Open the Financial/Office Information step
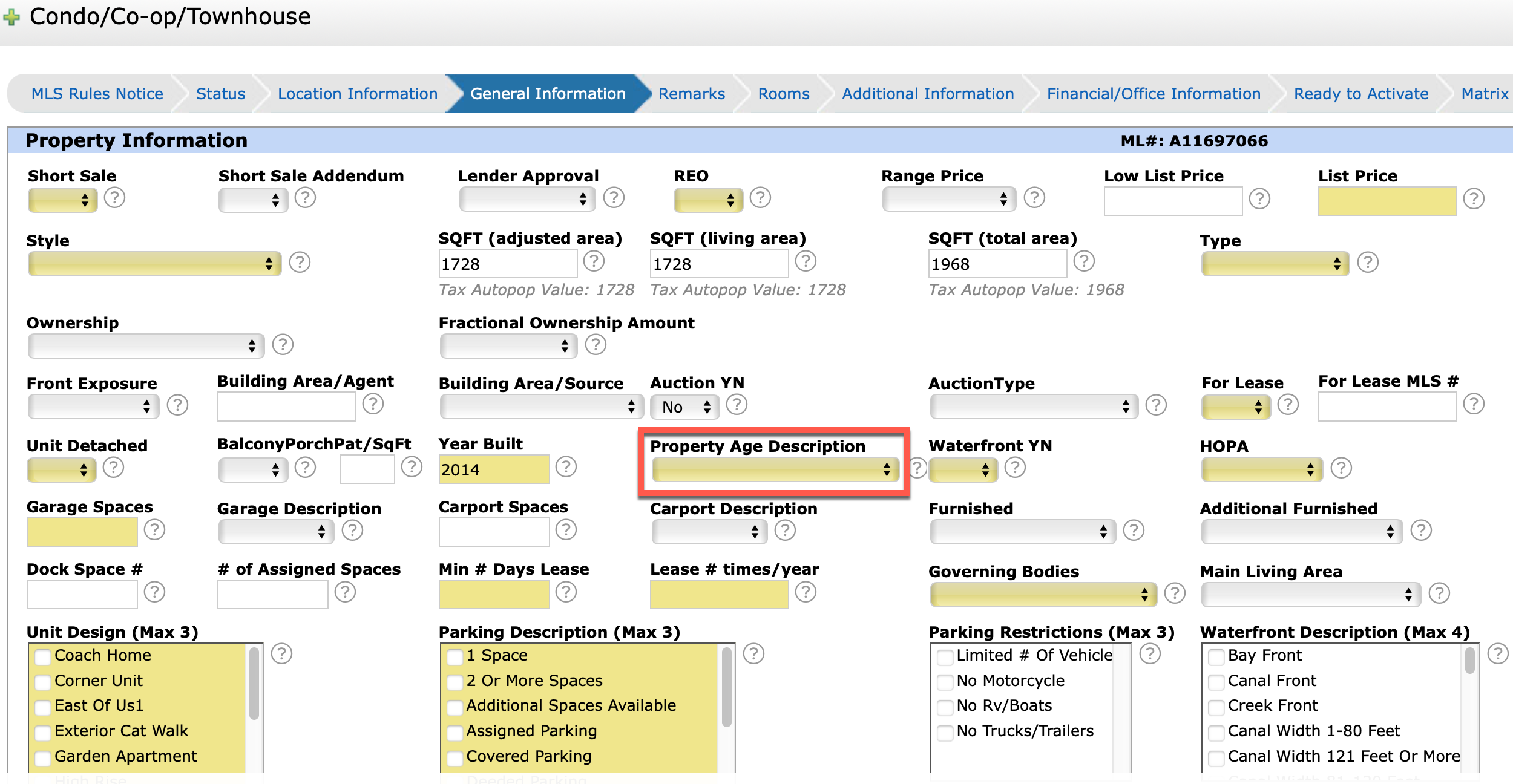This screenshot has width=1513, height=784. pos(1154,94)
